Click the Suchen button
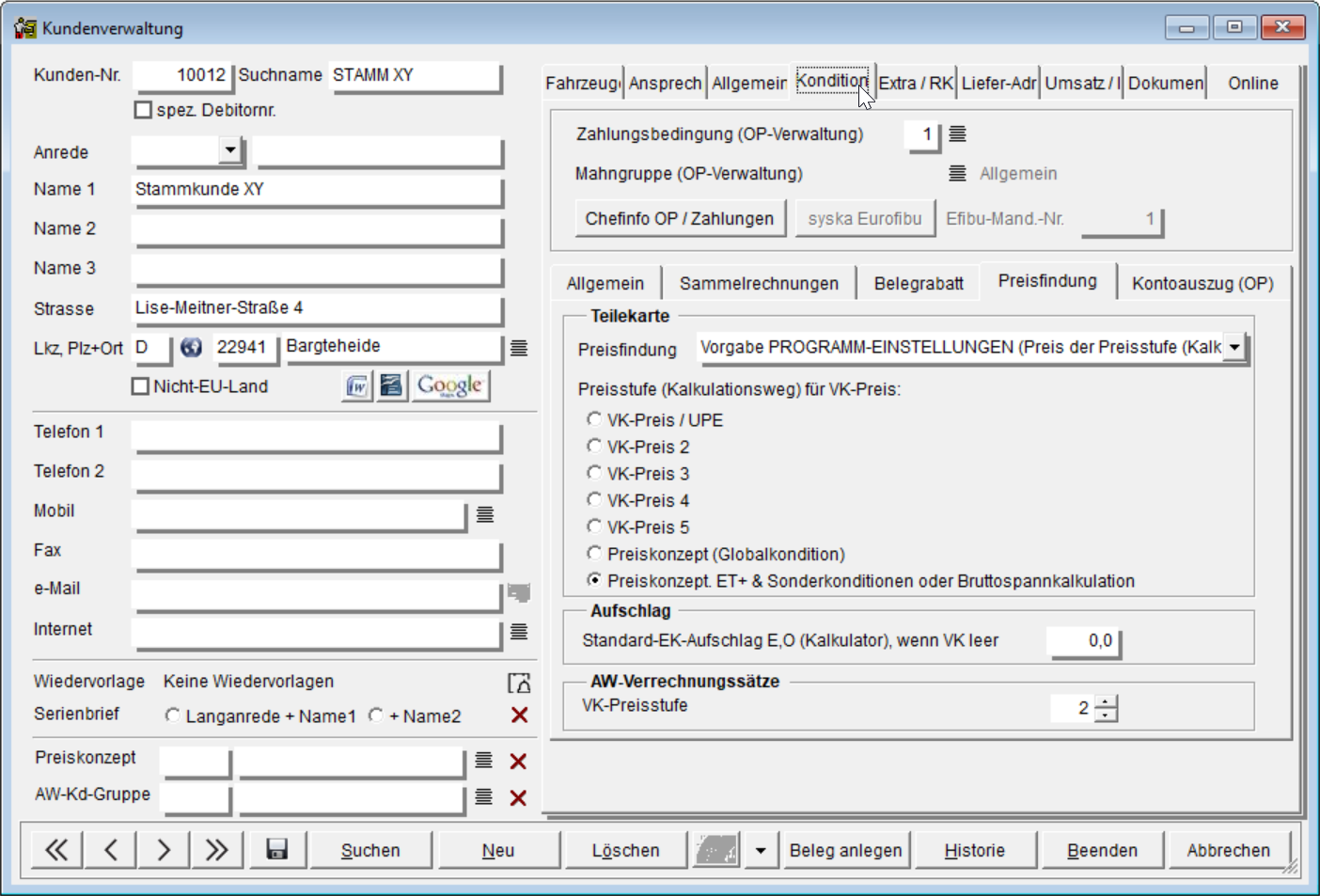The width and height of the screenshot is (1320, 896). (x=370, y=850)
